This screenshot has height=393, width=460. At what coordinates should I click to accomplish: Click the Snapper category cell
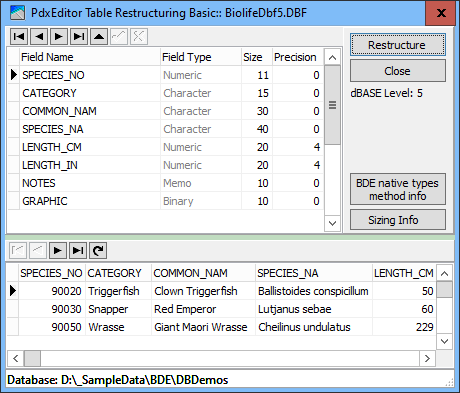coord(118,309)
